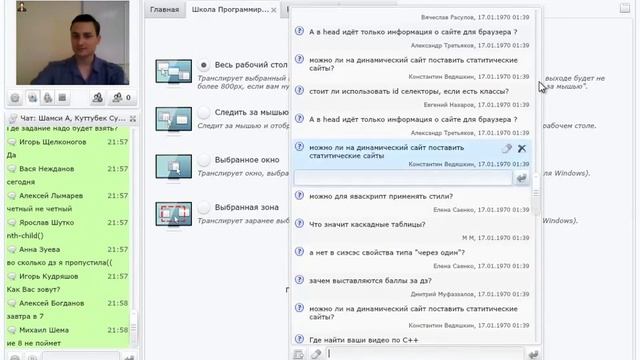The height and width of the screenshot is (360, 640).
Task: Select the 'Следить за мышью' radio button
Action: 204,113
